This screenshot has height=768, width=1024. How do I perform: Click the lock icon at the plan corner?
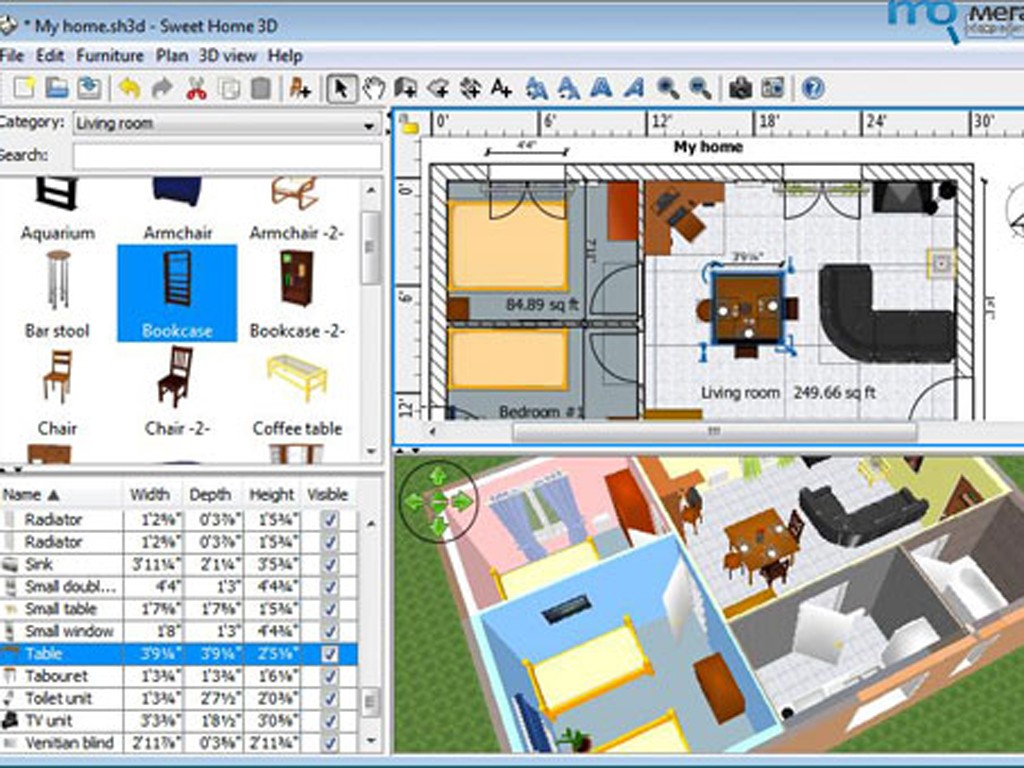409,125
